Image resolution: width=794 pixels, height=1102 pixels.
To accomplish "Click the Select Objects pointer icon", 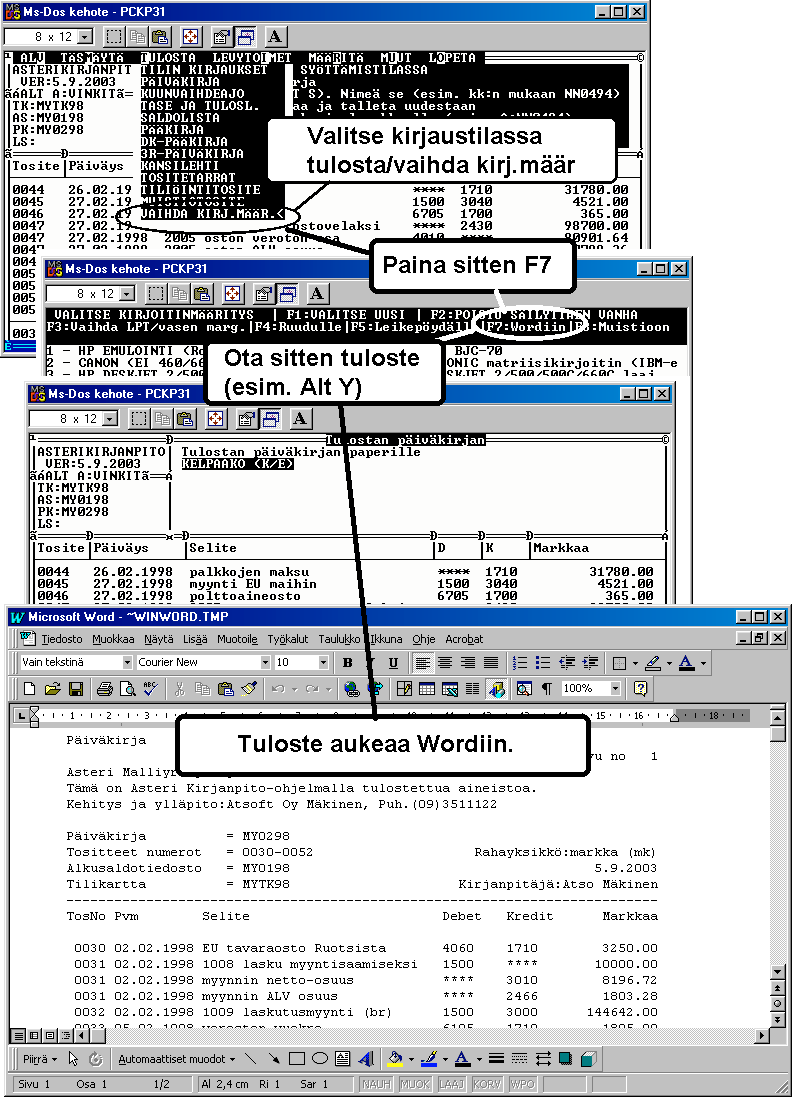I will pos(73,1058).
